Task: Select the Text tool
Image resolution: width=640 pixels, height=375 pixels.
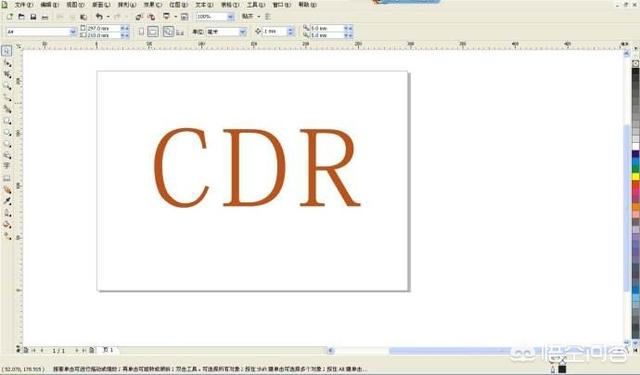Action: point(7,166)
